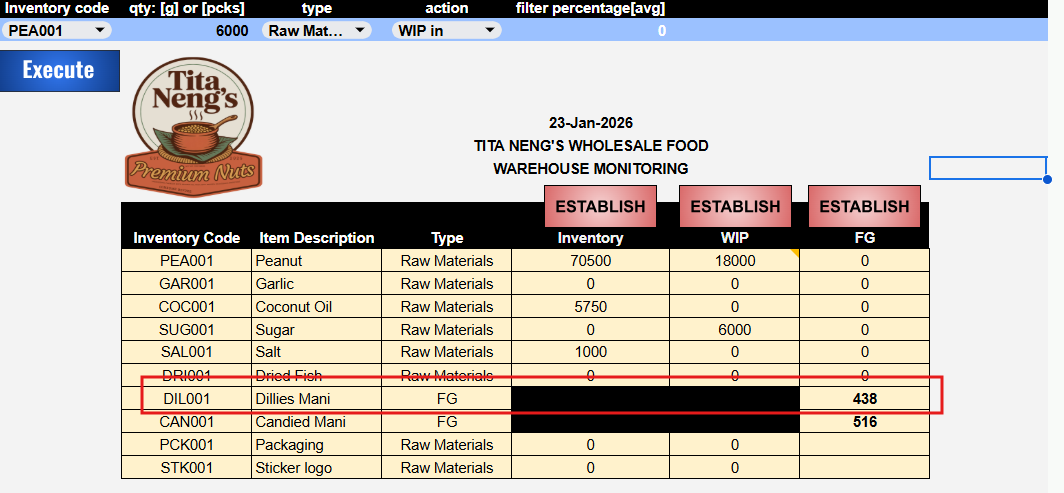Click the blue fill handle of selected cell
This screenshot has height=493, width=1064.
[x=1047, y=180]
